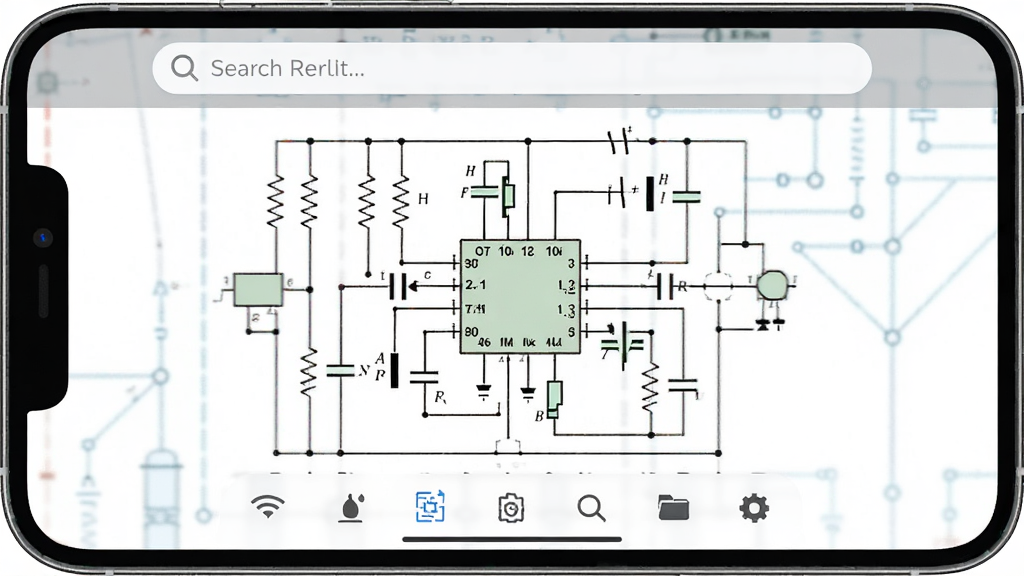Tap the Wi-Fi icon in the bottom toolbar
The height and width of the screenshot is (576, 1024).
(x=268, y=506)
